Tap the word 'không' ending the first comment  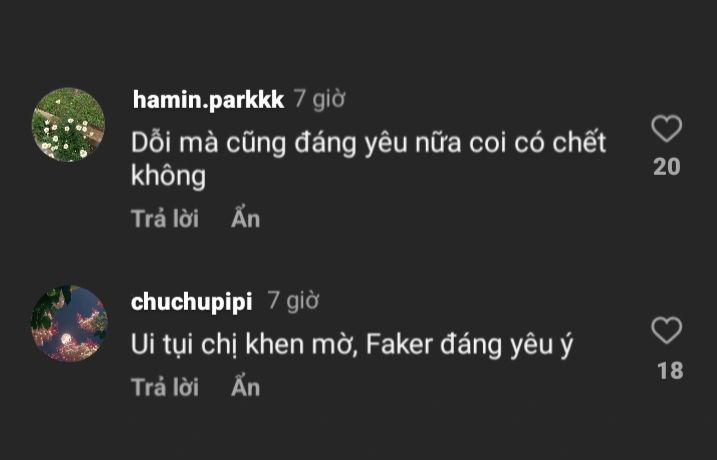pos(168,176)
